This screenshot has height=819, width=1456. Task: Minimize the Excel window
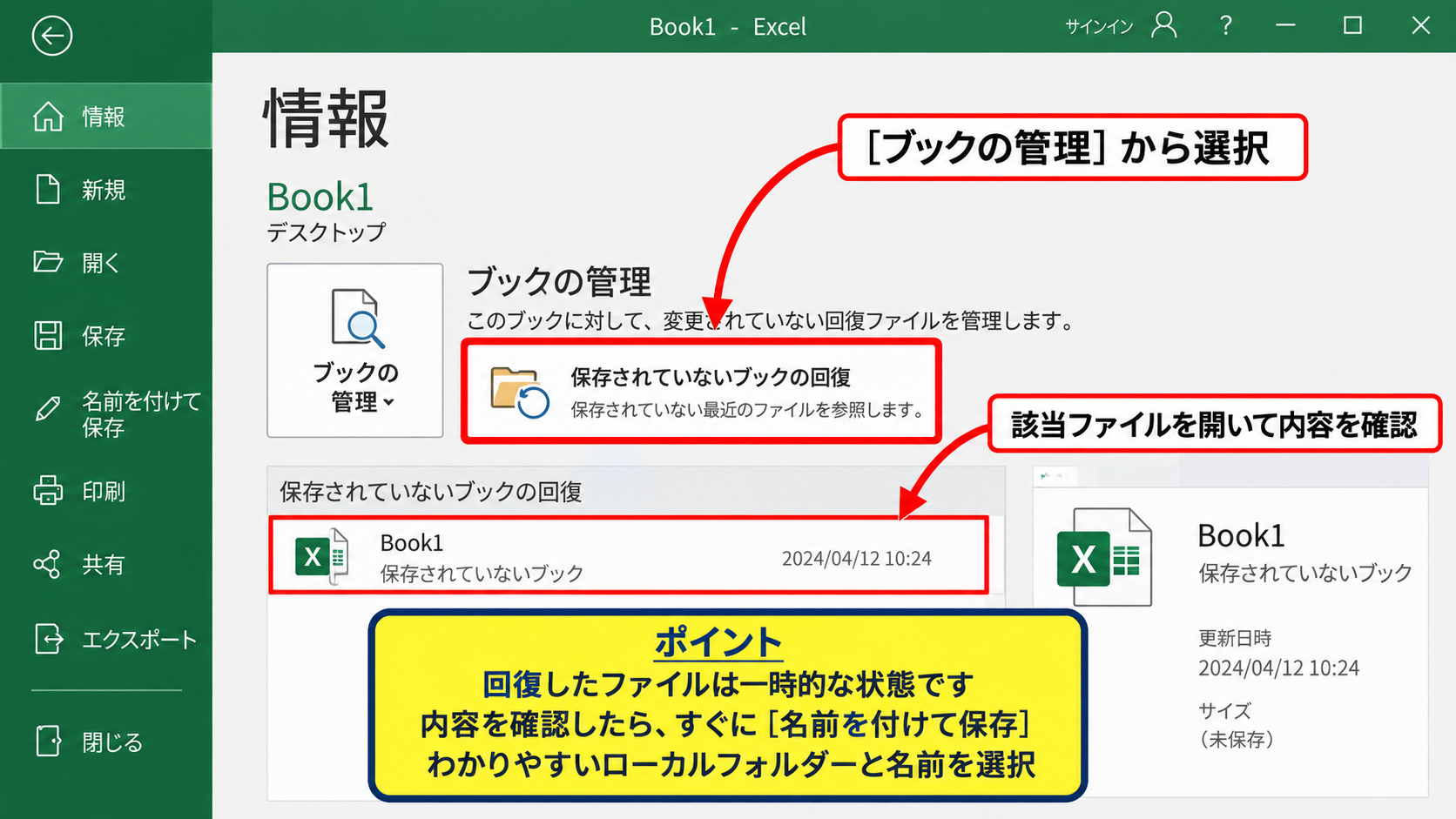[x=1285, y=25]
